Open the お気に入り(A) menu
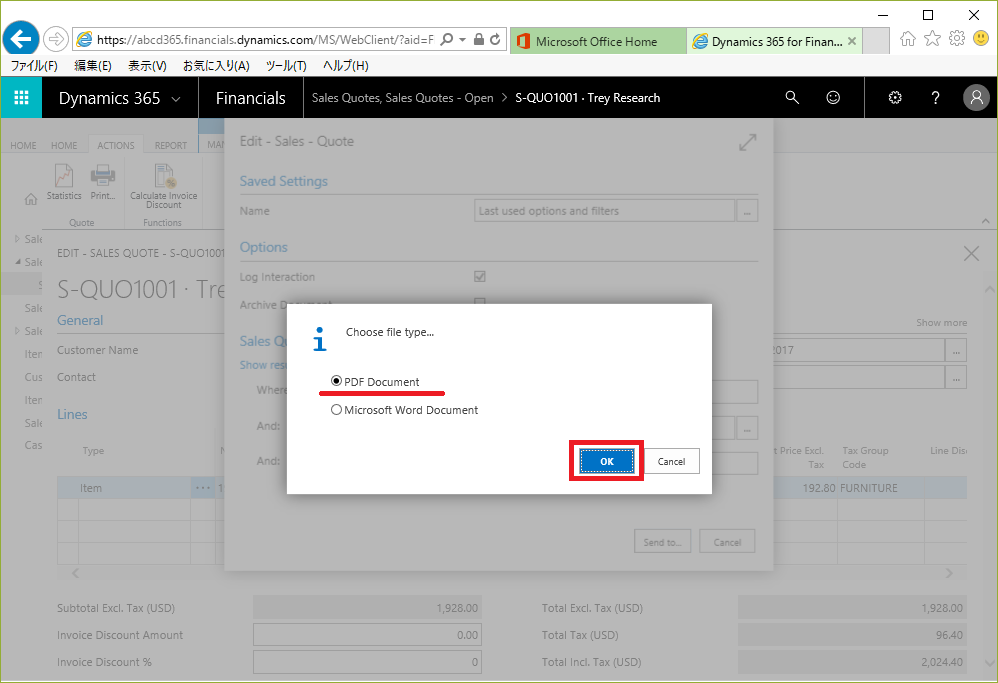The height and width of the screenshot is (683, 998). 216,66
